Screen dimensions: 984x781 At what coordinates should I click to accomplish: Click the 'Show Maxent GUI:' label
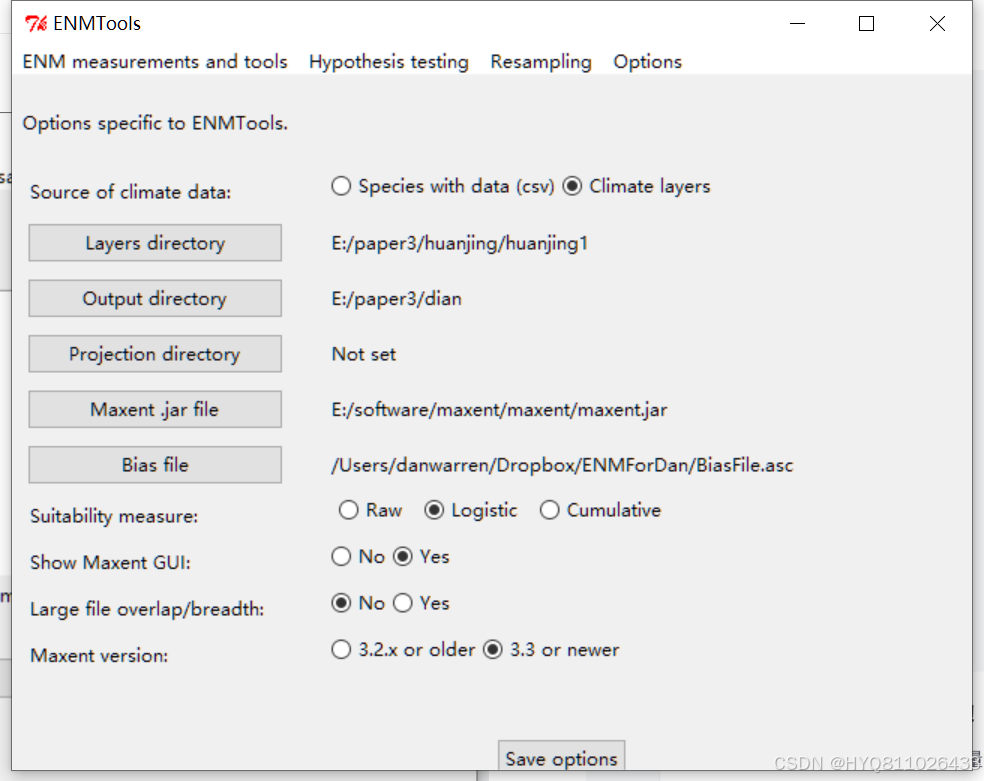click(x=110, y=563)
